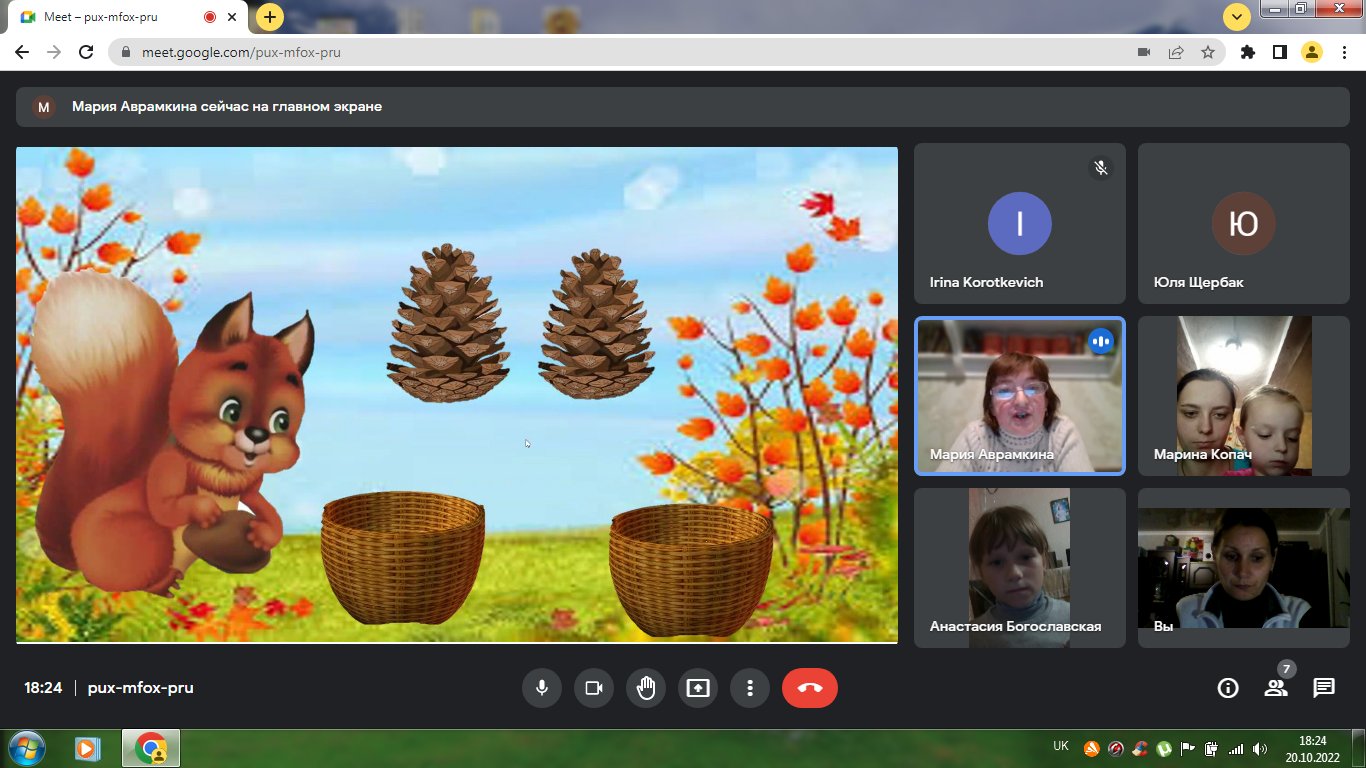Raise hand in the meeting
1366x768 pixels.
tap(645, 688)
